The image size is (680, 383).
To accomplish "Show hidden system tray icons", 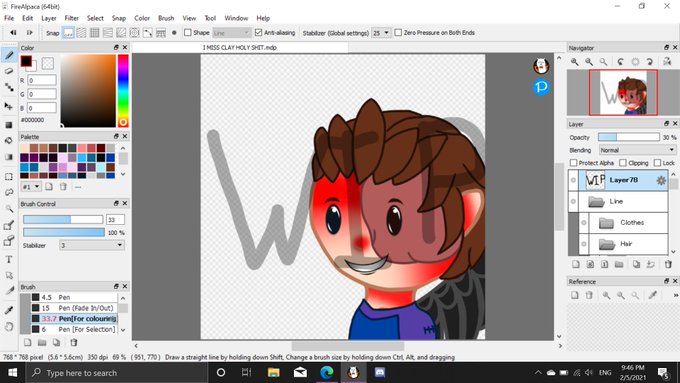I will (538, 373).
